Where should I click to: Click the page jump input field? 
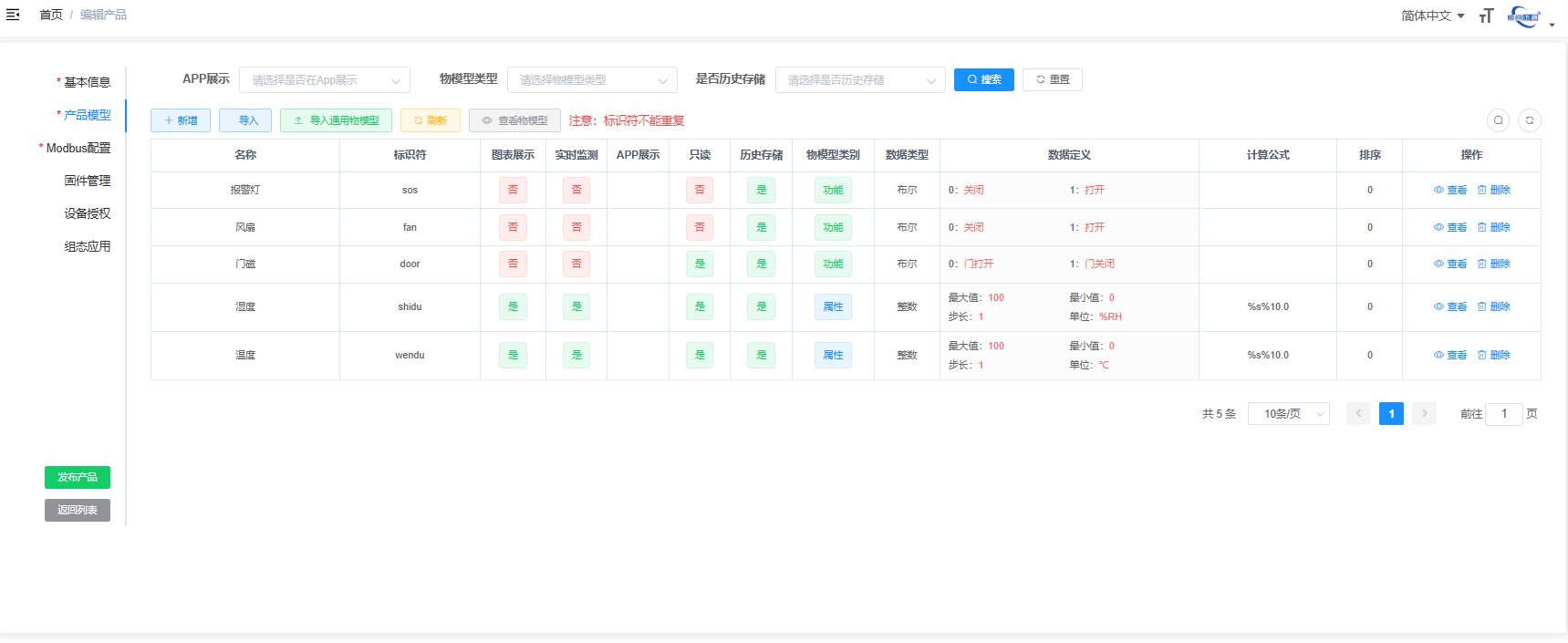pyautogui.click(x=1503, y=414)
